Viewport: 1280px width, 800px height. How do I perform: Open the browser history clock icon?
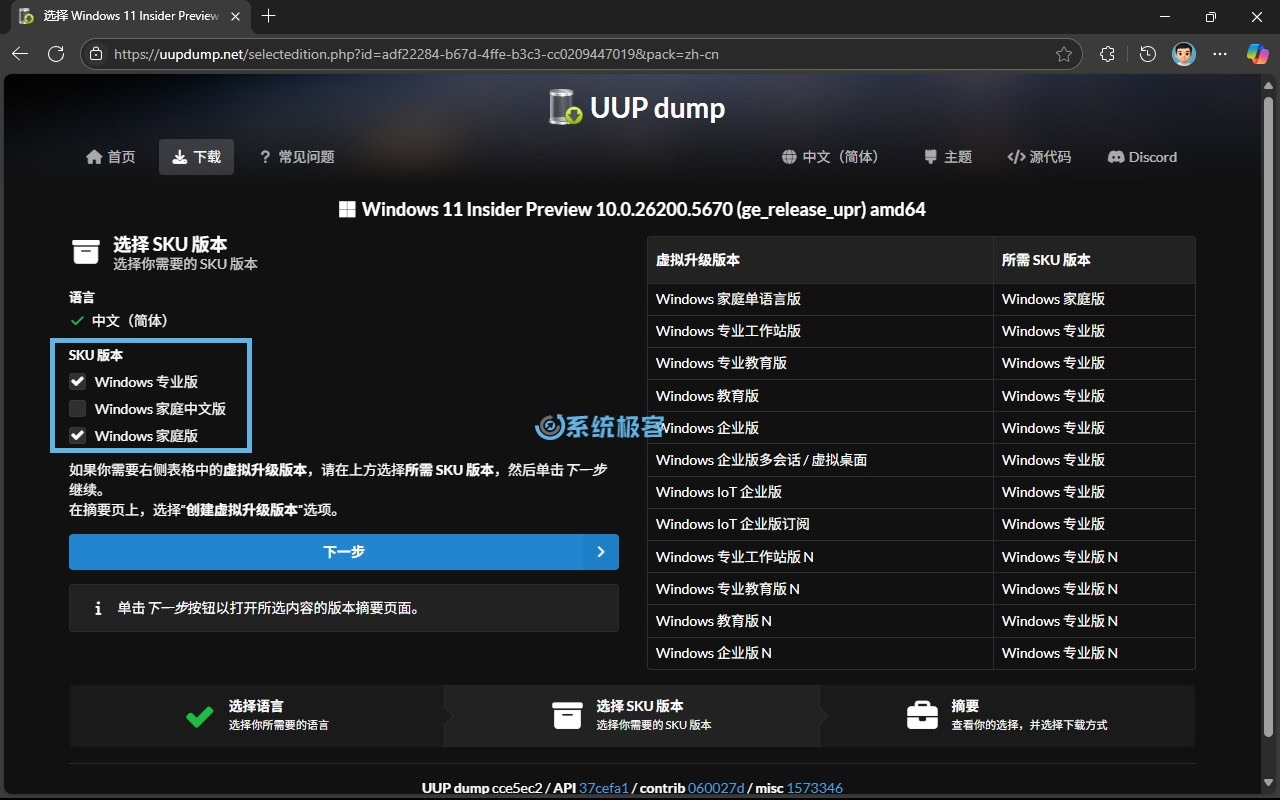[1147, 54]
